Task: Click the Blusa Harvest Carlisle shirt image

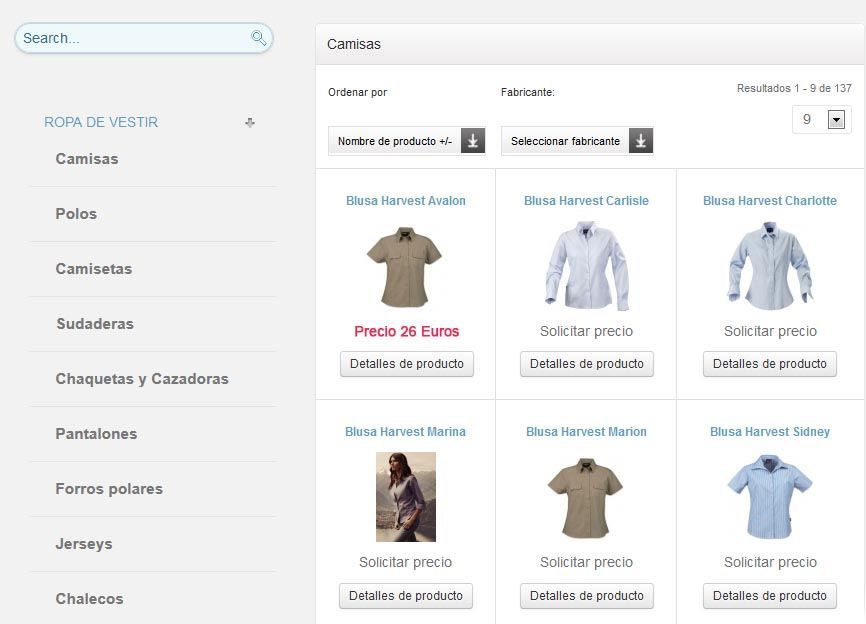Action: (587, 266)
